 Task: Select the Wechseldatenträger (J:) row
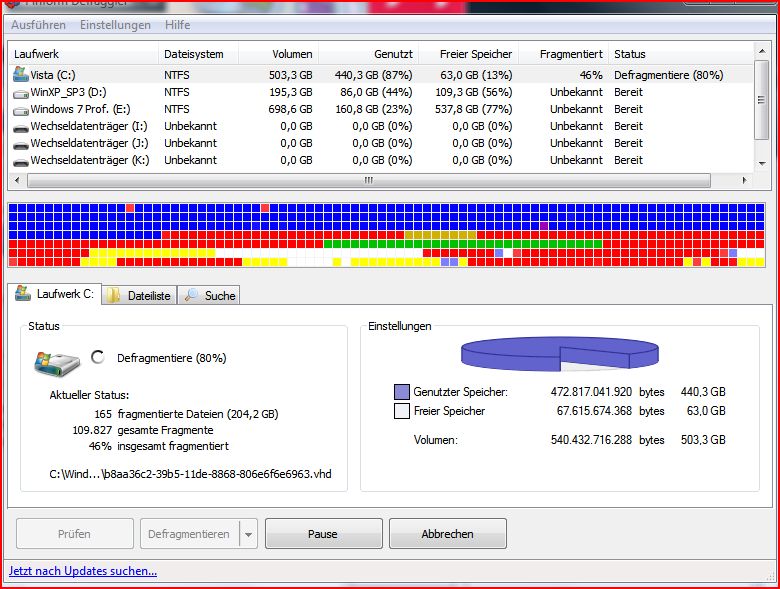[381, 143]
